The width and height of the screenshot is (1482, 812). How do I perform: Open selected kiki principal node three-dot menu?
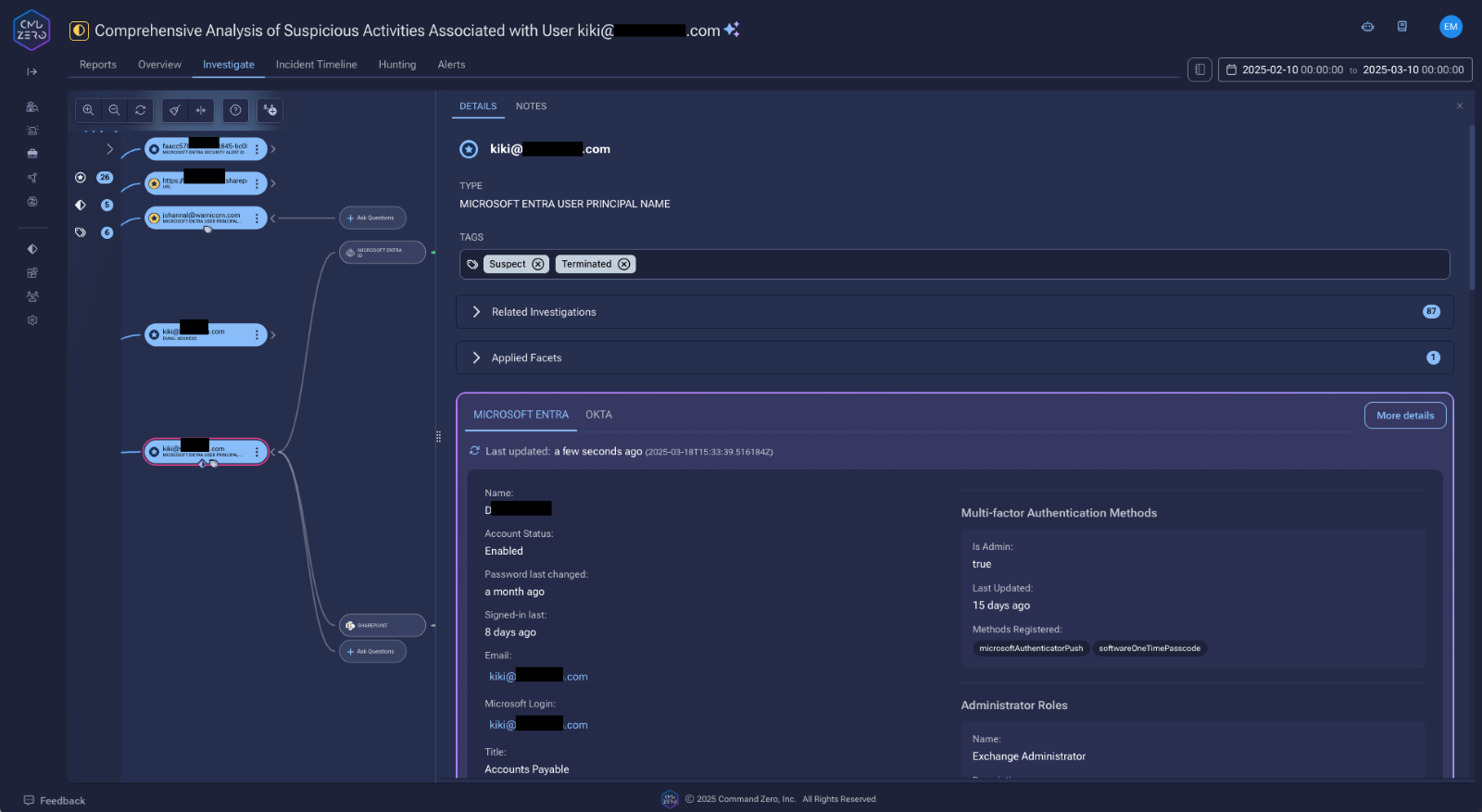click(x=257, y=452)
